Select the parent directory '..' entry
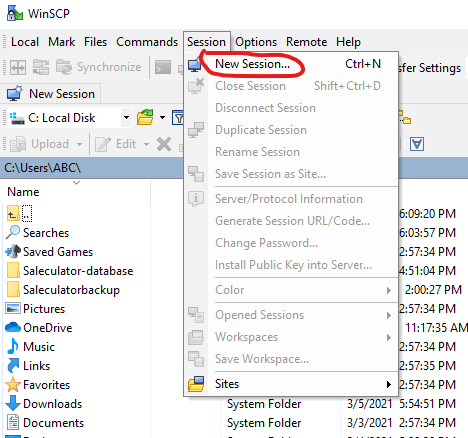Screen dimensions: 468x438 pyautogui.click(x=19, y=214)
